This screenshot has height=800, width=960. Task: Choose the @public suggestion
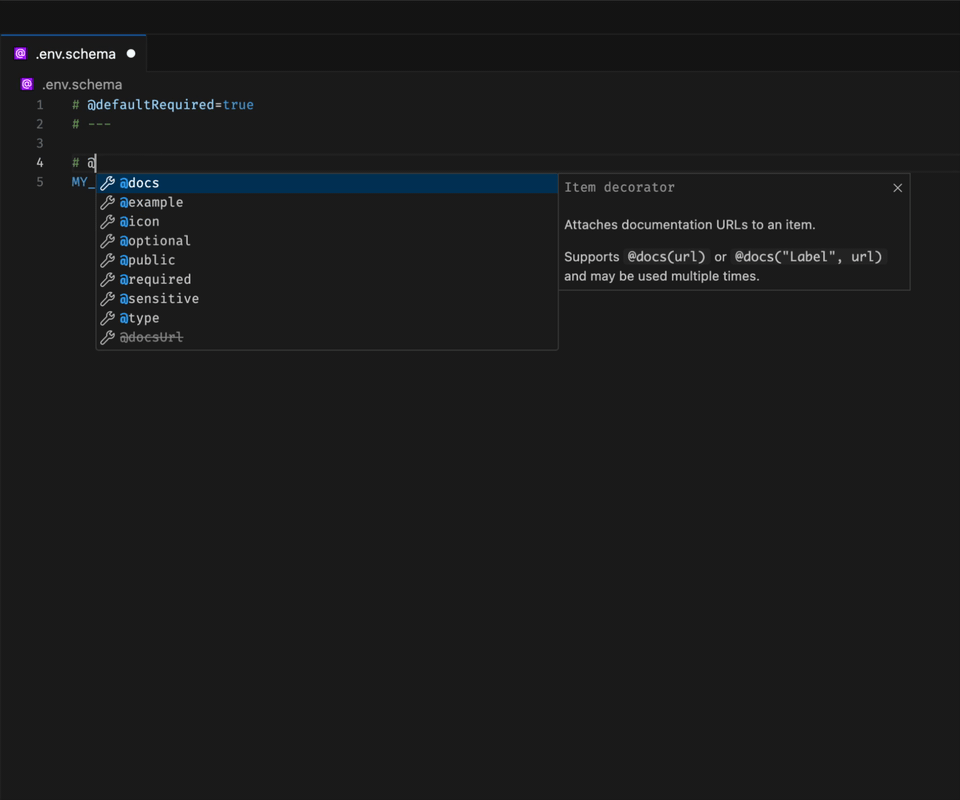(x=327, y=260)
